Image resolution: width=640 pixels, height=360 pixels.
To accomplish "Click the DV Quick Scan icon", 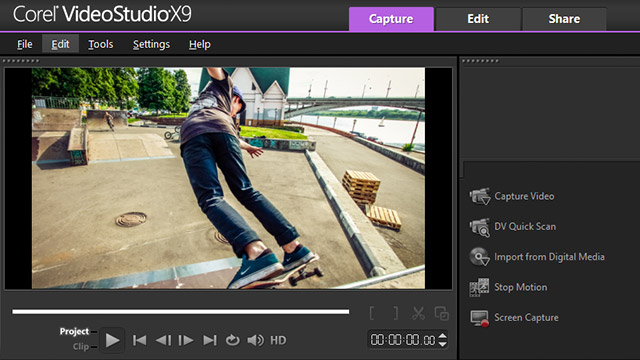I will pyautogui.click(x=480, y=227).
